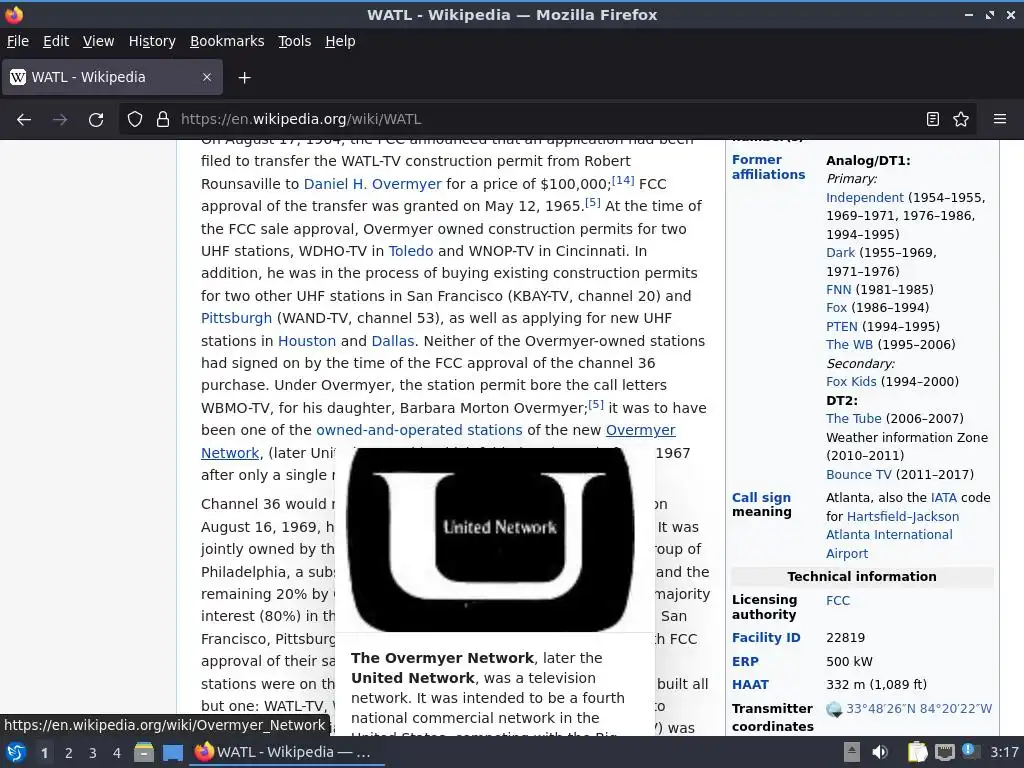Open the Pittsburgh link
This screenshot has height=768, width=1024.
pyautogui.click(x=236, y=318)
